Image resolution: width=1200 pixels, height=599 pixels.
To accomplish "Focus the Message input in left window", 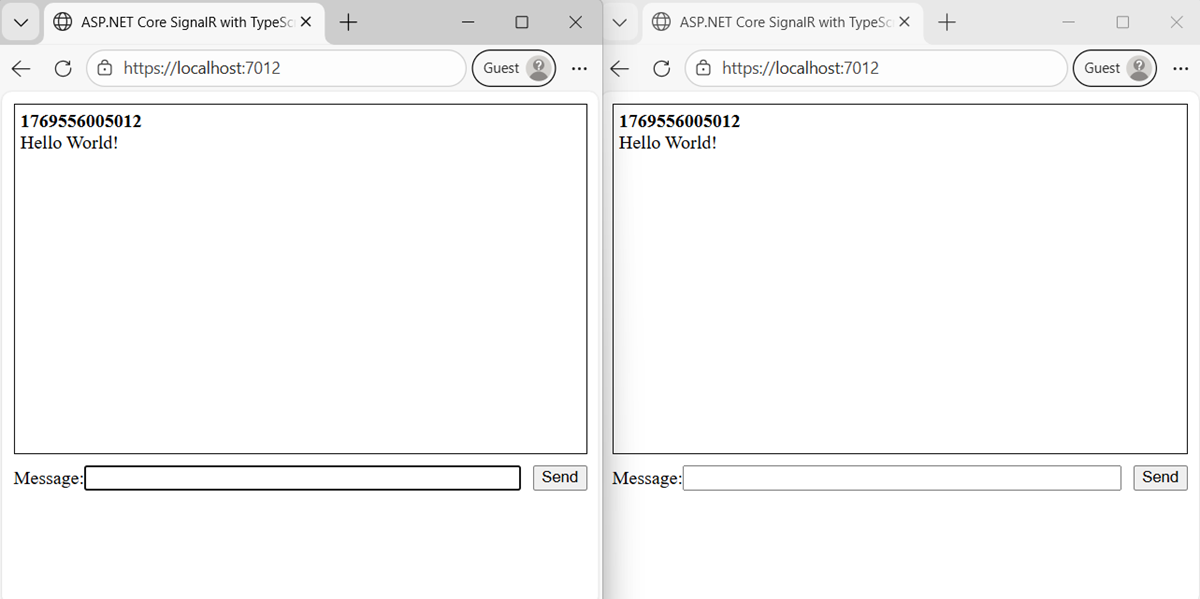I will (x=303, y=478).
